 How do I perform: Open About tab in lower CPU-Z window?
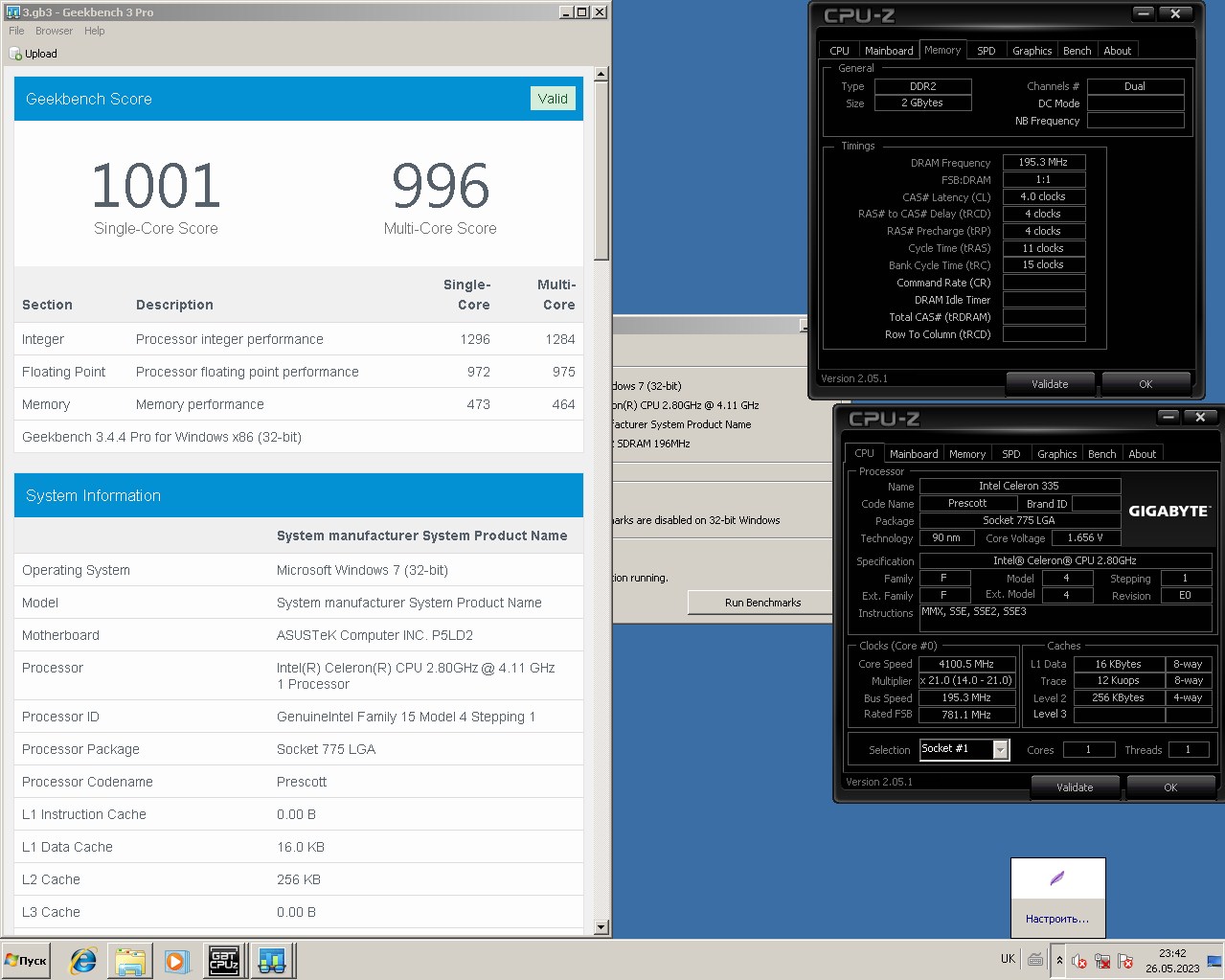pyautogui.click(x=1142, y=454)
